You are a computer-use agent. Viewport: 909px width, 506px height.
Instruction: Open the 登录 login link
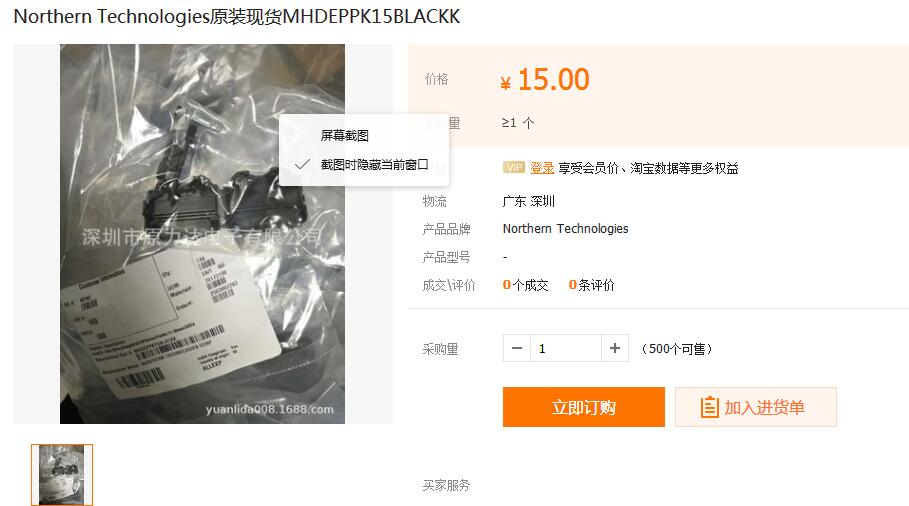coord(542,168)
